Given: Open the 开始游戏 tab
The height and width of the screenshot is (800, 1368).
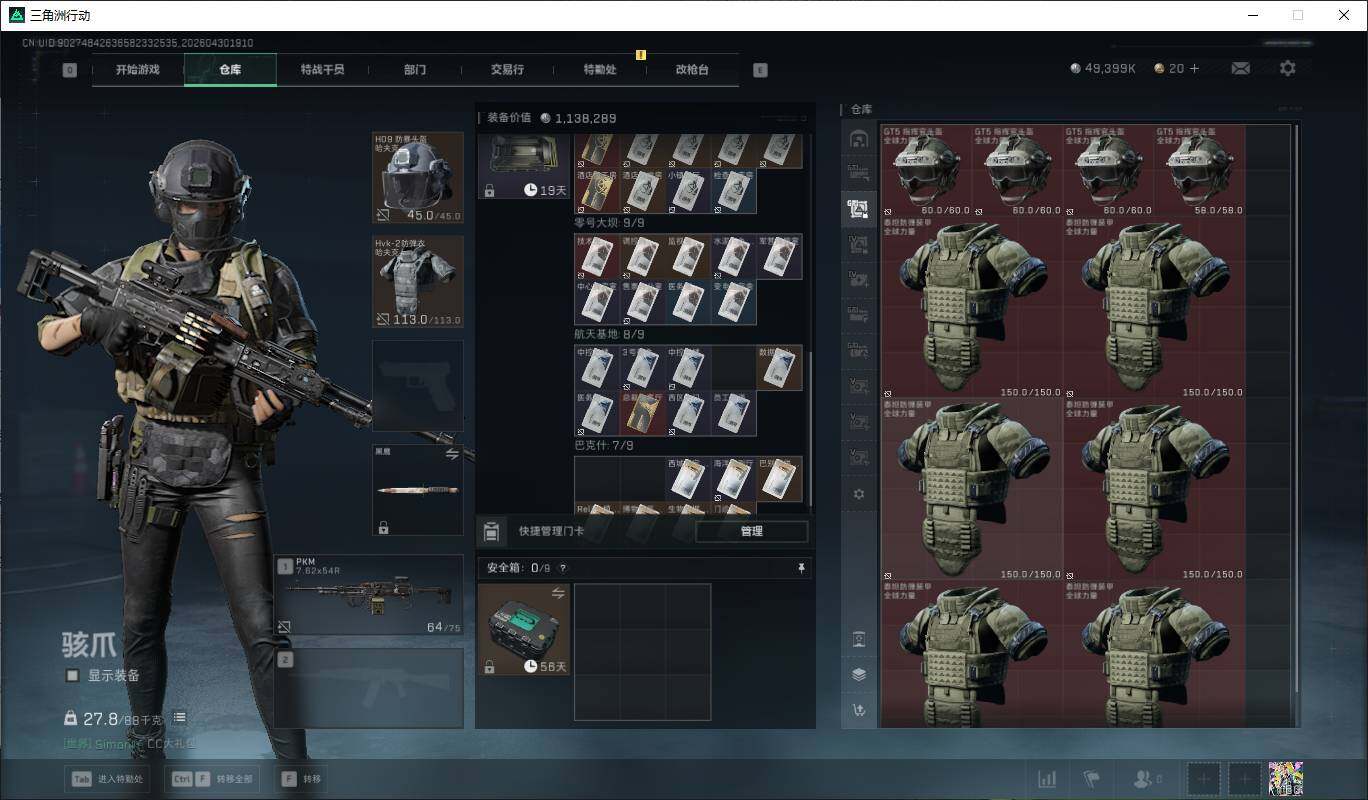Looking at the screenshot, I should click(137, 69).
